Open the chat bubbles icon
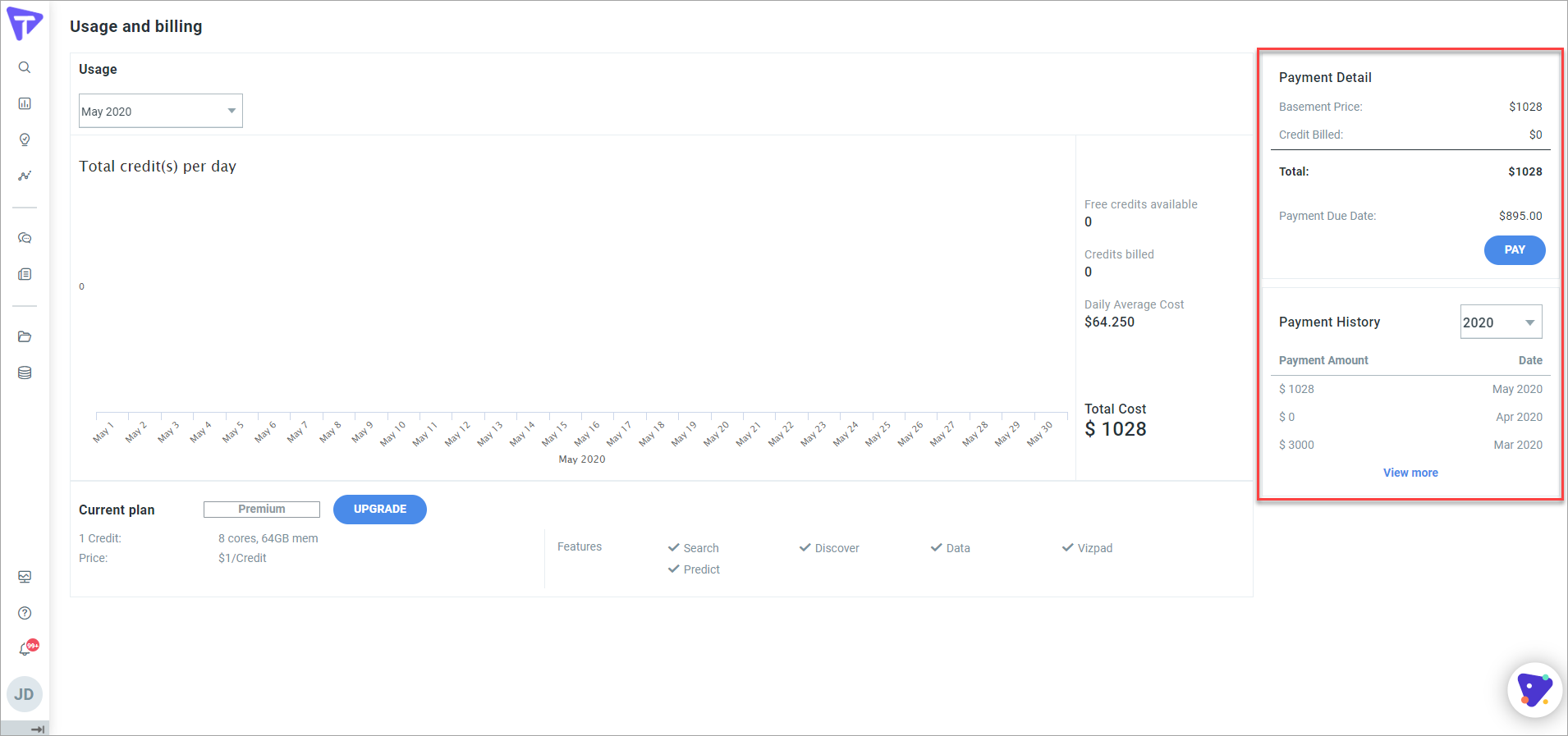The width and height of the screenshot is (1568, 736). (25, 238)
